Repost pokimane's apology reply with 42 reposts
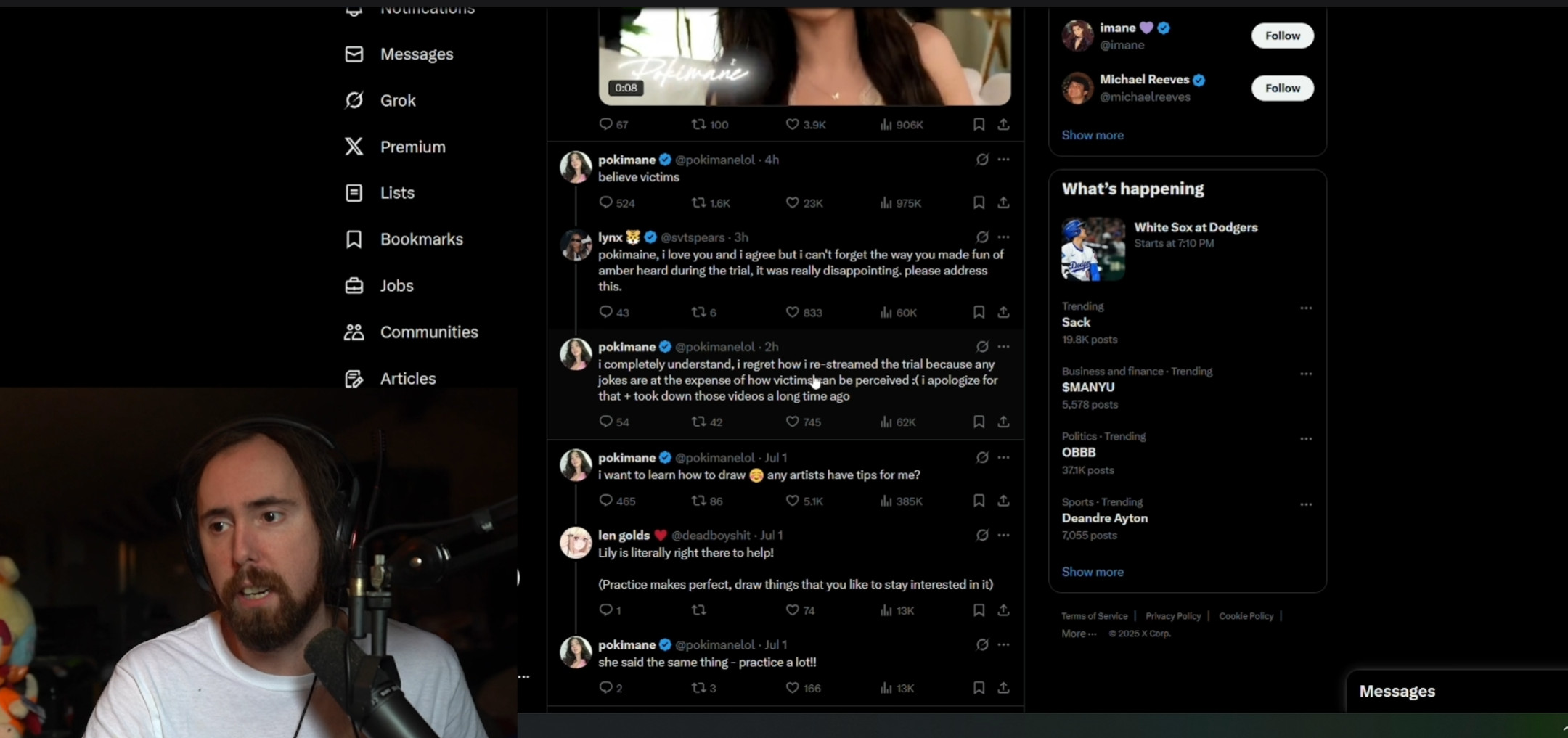 [706, 422]
